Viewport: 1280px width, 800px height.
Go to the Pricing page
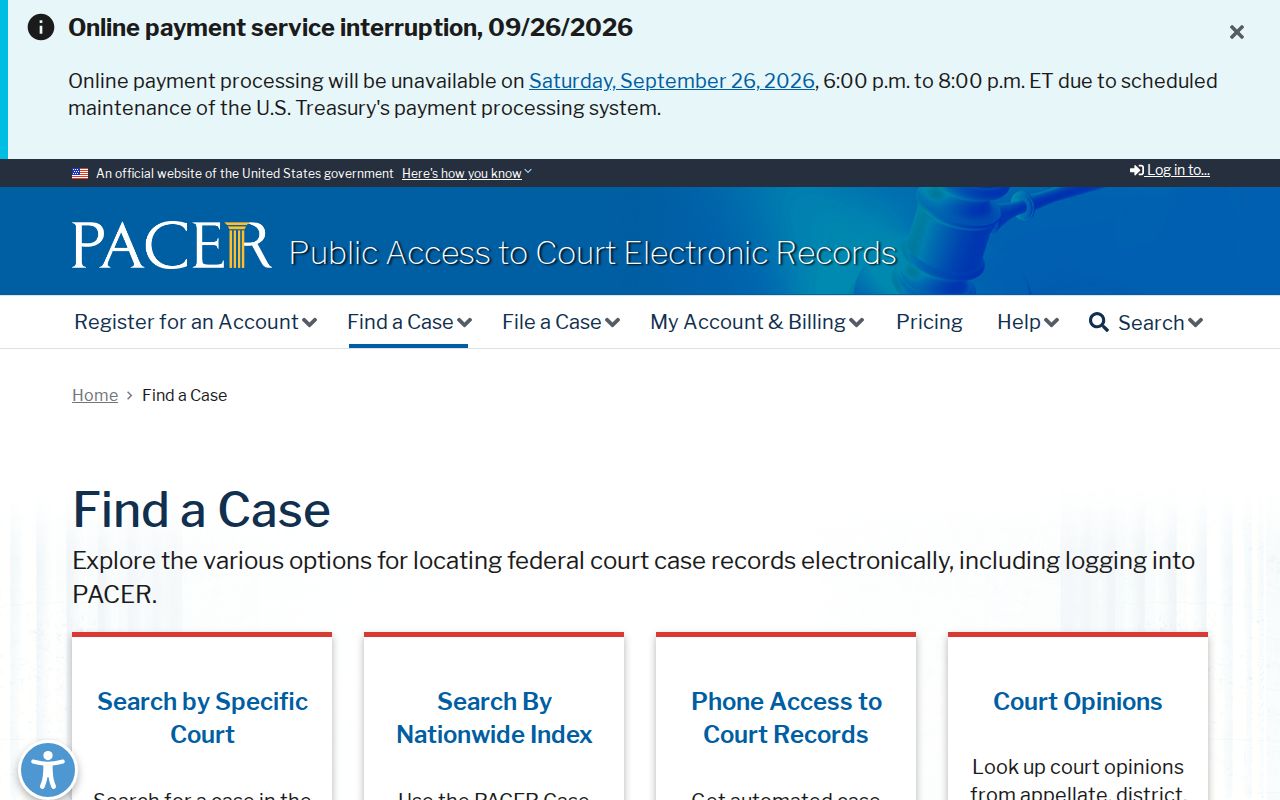tap(929, 322)
